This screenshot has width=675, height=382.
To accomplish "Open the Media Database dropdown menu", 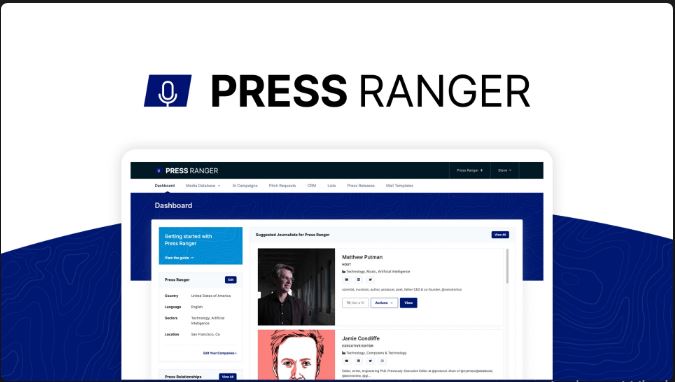I will [x=203, y=186].
